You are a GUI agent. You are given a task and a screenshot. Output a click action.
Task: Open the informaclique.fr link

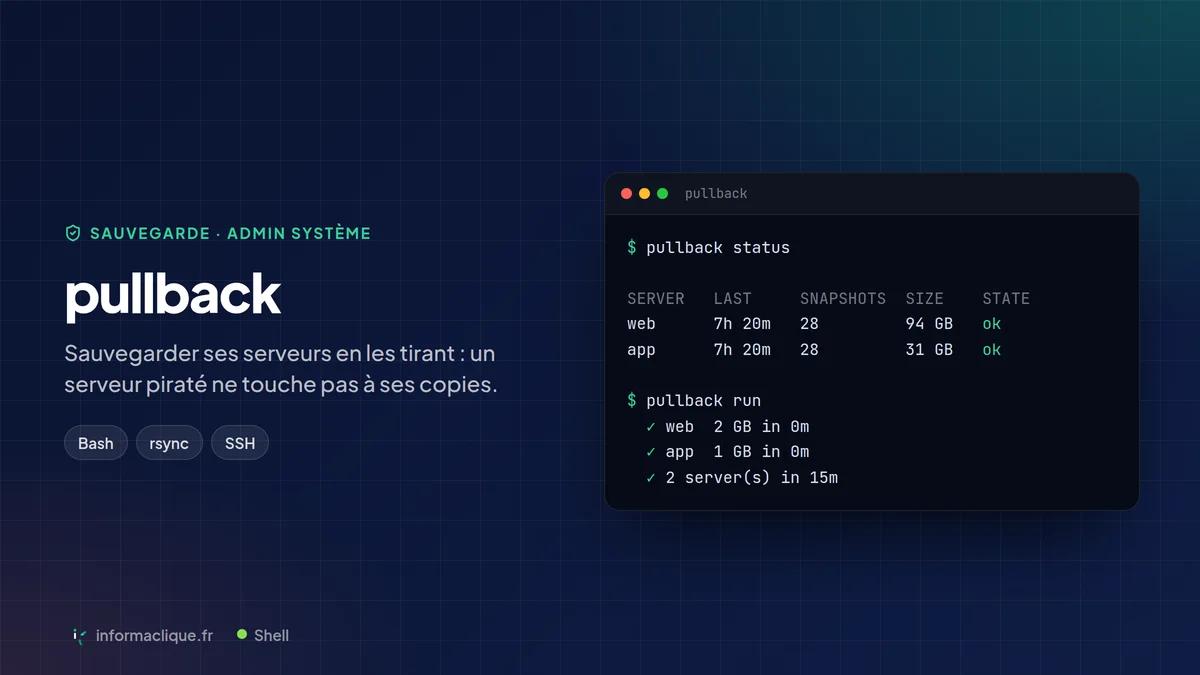tap(154, 635)
